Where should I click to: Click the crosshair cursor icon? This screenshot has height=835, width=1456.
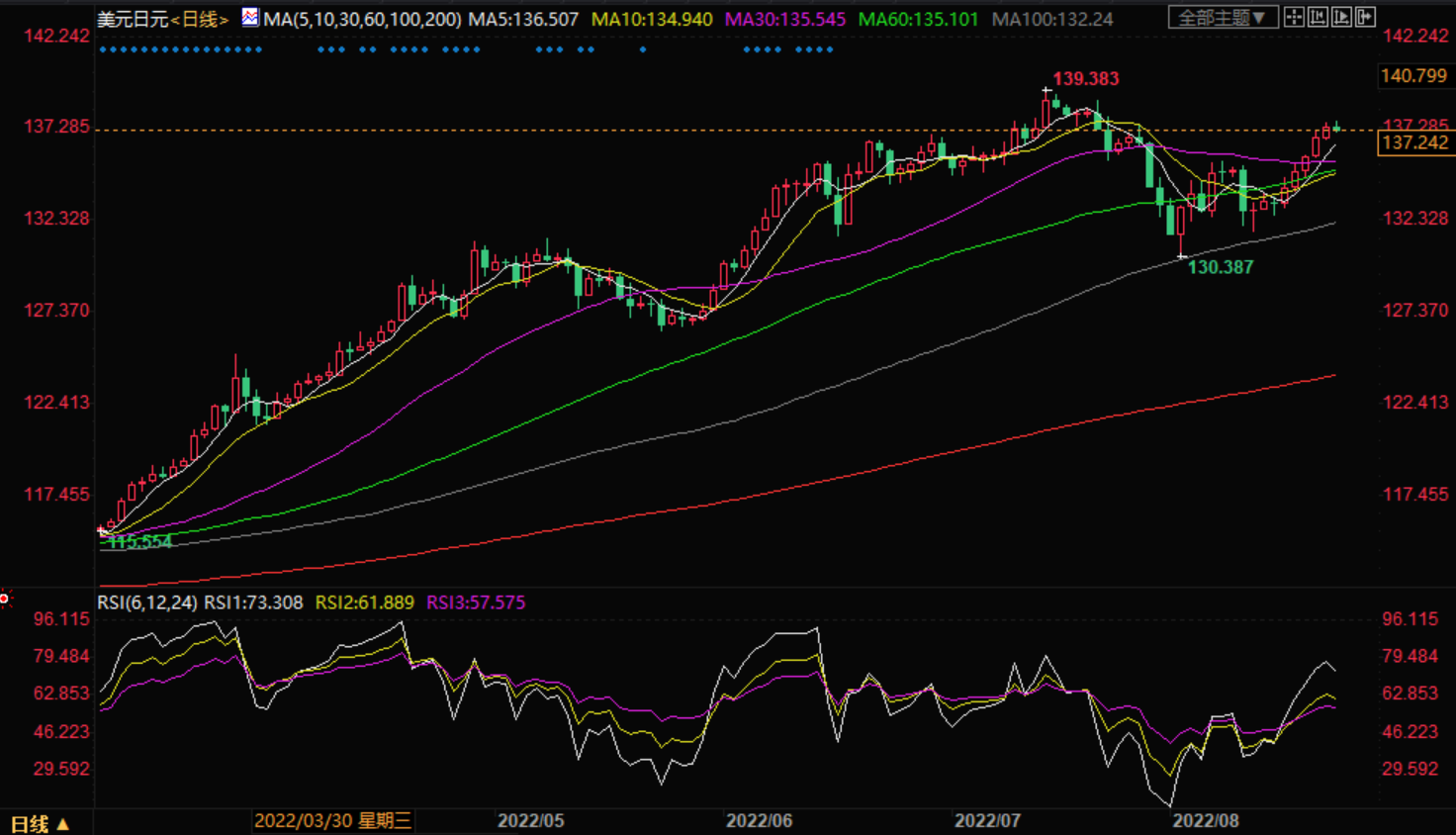[x=1294, y=17]
